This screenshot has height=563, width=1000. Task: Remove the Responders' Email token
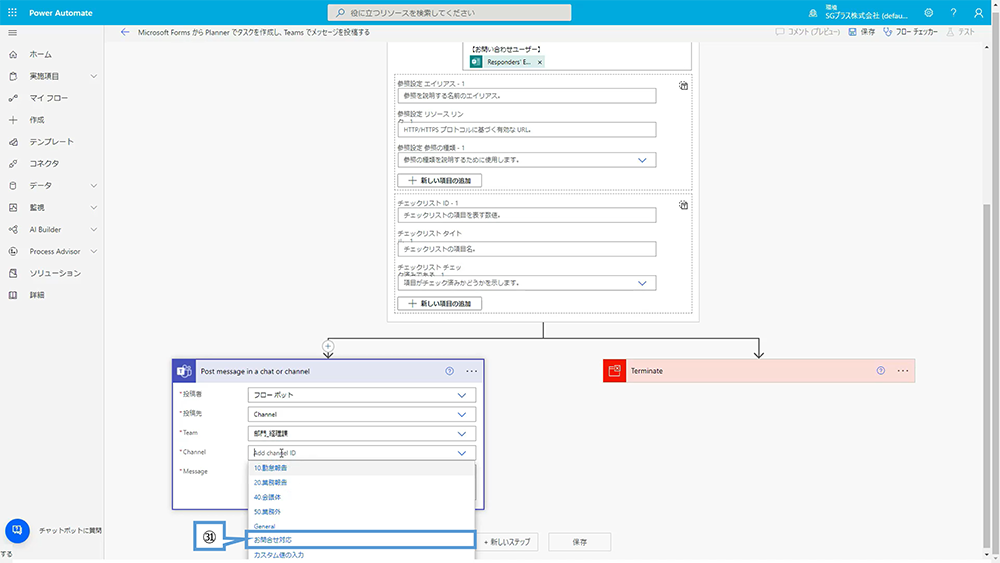(540, 62)
